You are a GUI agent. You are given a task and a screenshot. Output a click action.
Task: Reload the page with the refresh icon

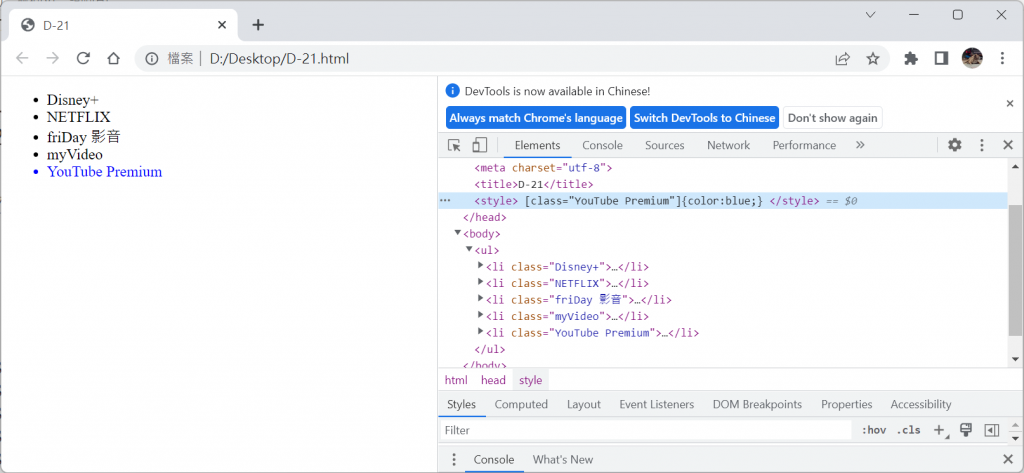tap(84, 59)
